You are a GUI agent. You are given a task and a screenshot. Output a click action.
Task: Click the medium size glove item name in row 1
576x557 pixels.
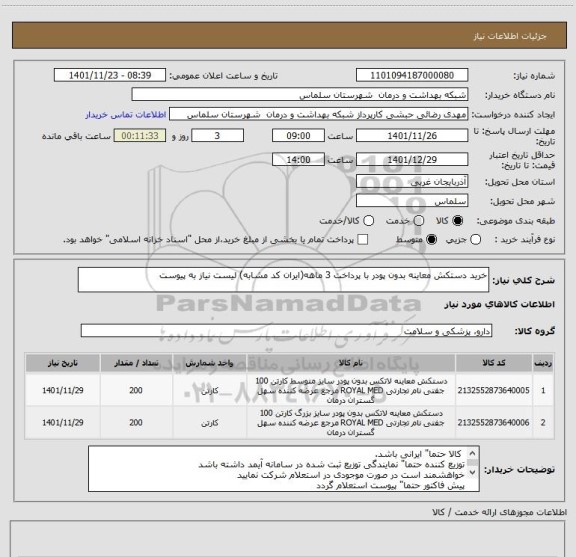(x=351, y=390)
